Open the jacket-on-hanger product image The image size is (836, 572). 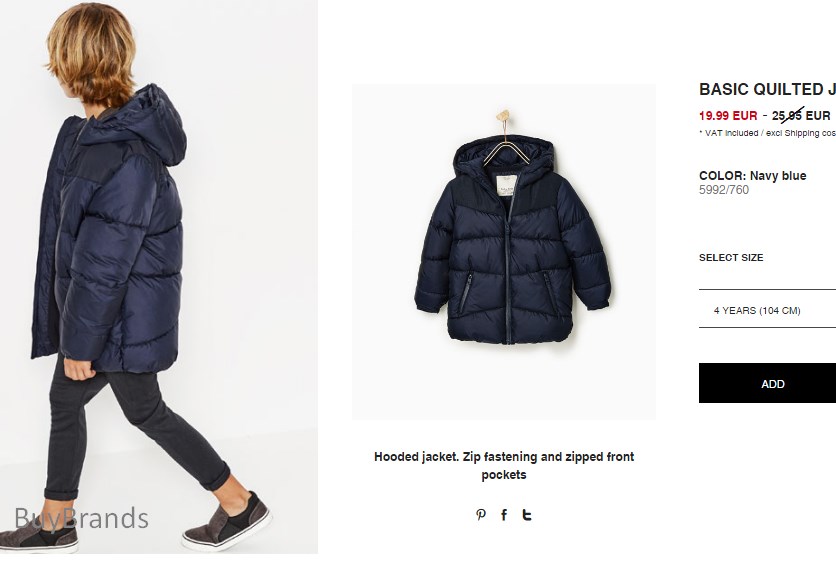[504, 252]
